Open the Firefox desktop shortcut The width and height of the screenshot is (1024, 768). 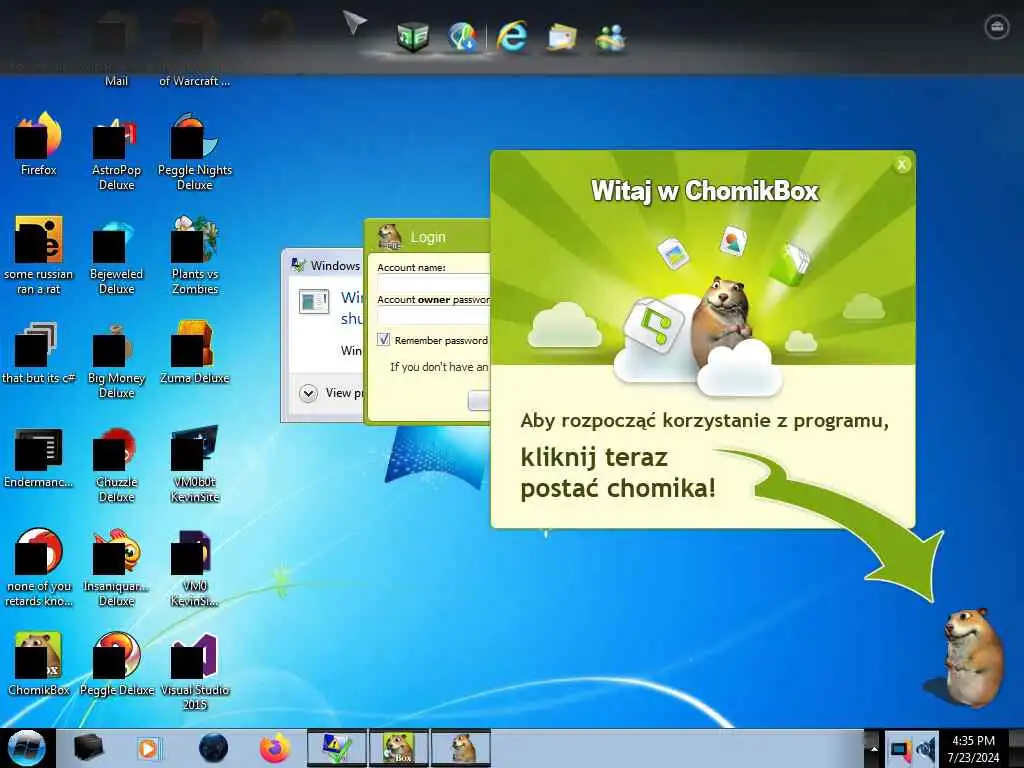[x=39, y=144]
